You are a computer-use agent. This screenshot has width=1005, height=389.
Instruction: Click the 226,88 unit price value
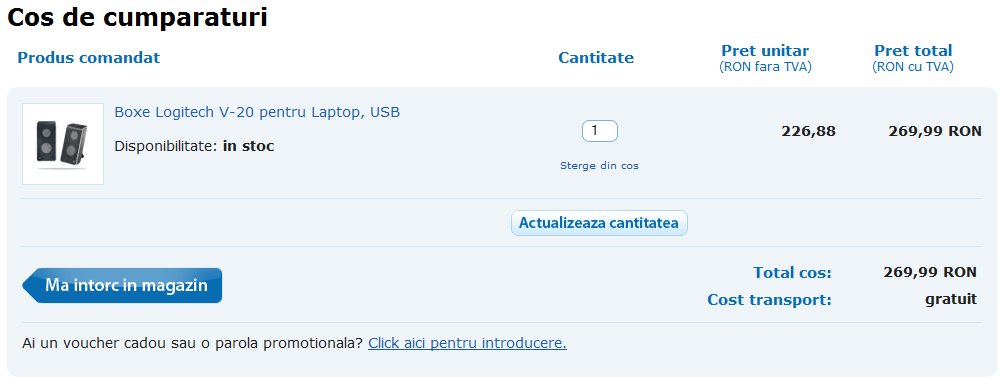(x=808, y=131)
